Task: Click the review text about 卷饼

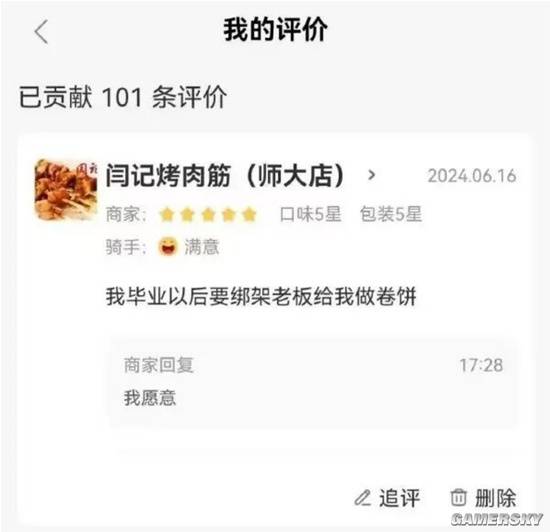Action: [x=261, y=296]
